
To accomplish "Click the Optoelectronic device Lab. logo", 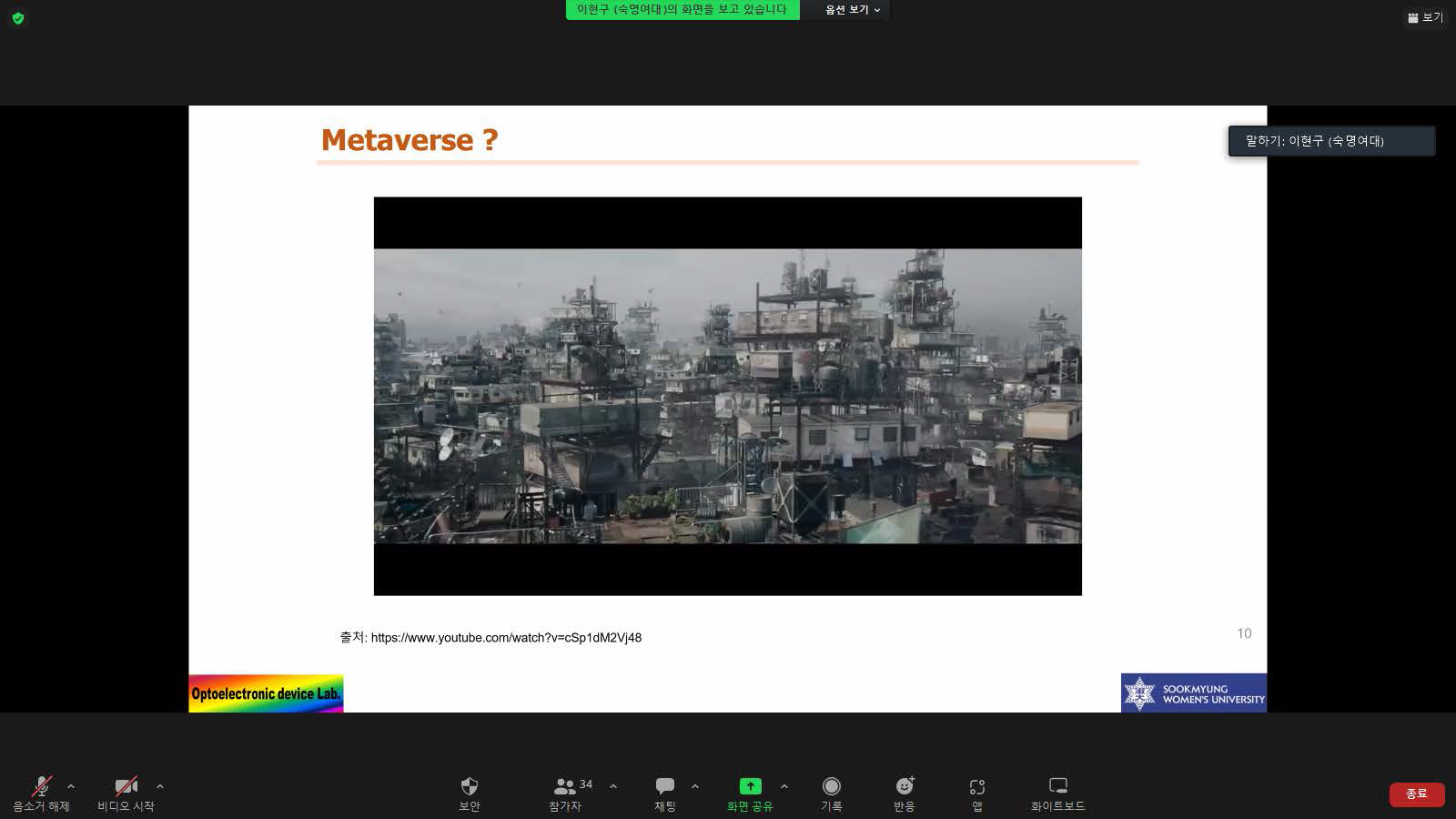I will click(x=266, y=693).
